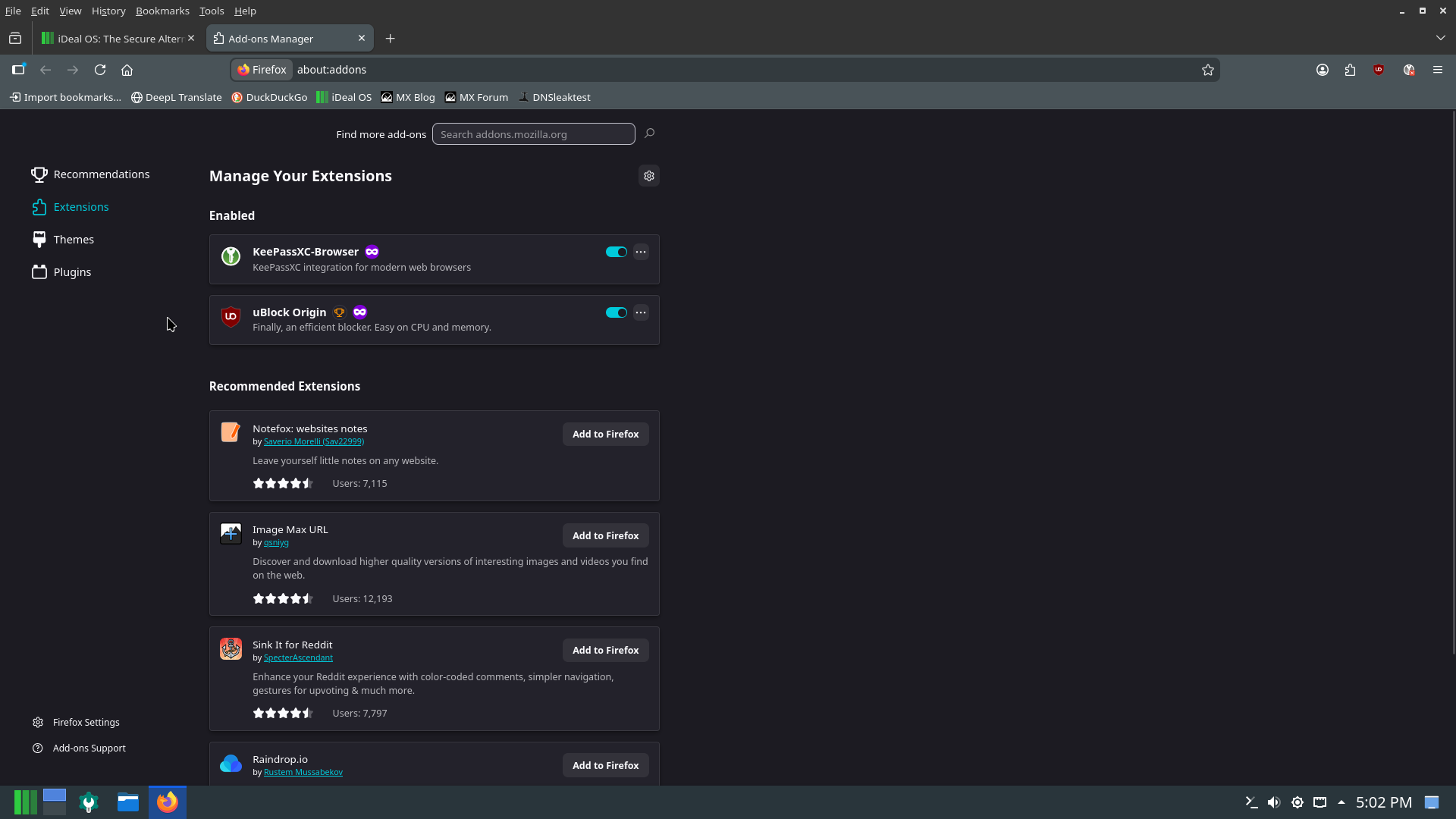Image resolution: width=1456 pixels, height=819 pixels.
Task: Add Image Max URL to Firefox
Action: coord(605,535)
